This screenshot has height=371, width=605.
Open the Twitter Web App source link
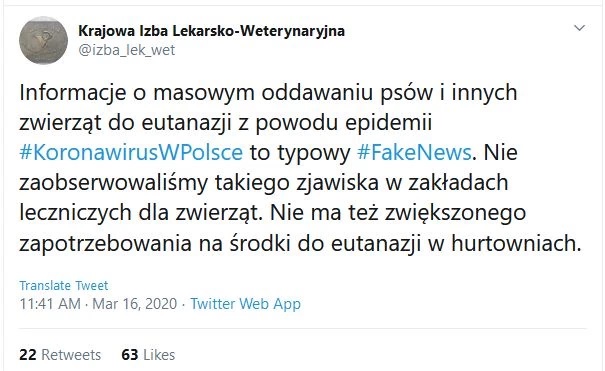tap(245, 304)
